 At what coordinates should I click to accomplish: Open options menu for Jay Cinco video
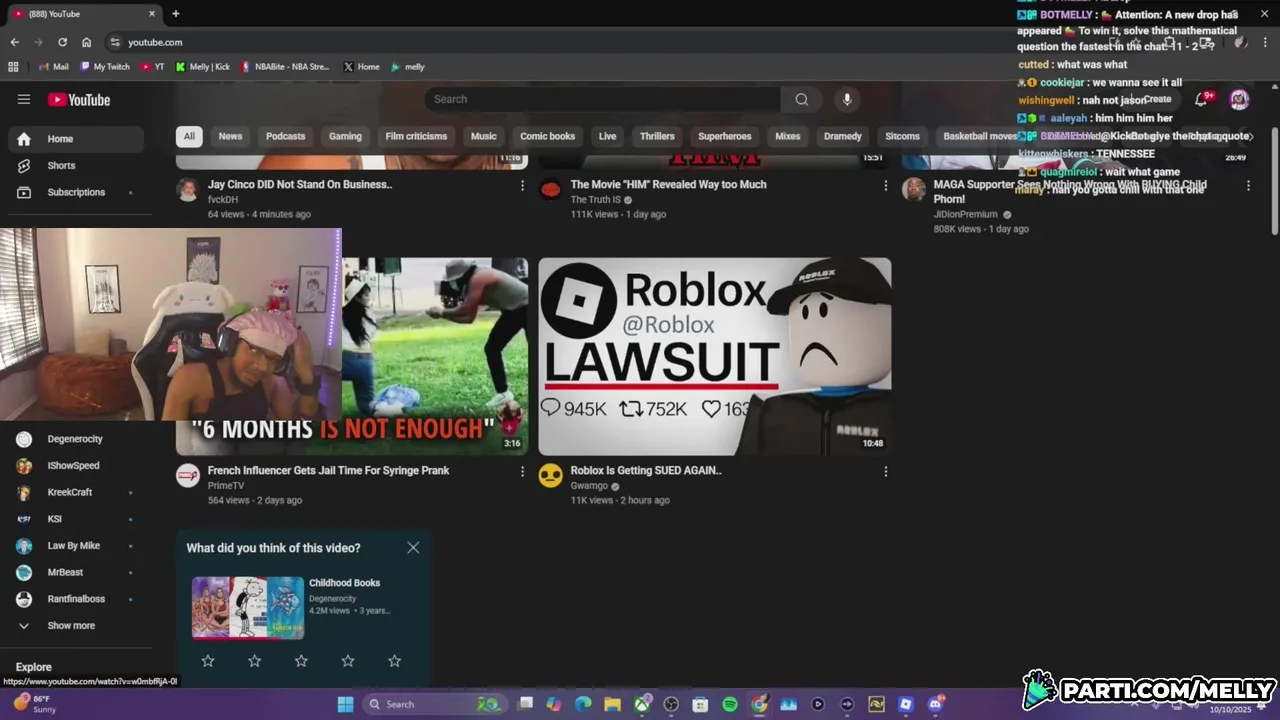pyautogui.click(x=522, y=185)
